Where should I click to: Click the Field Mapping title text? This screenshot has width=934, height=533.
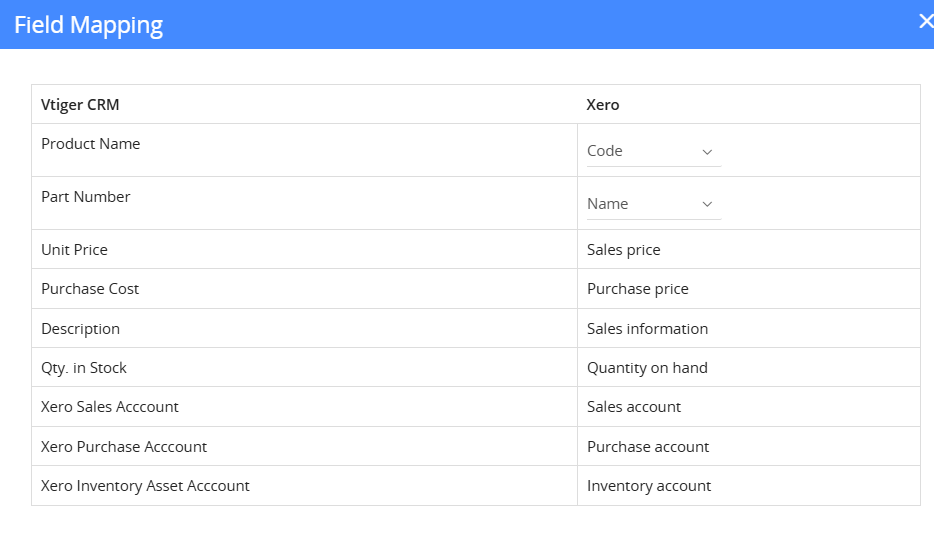(88, 25)
